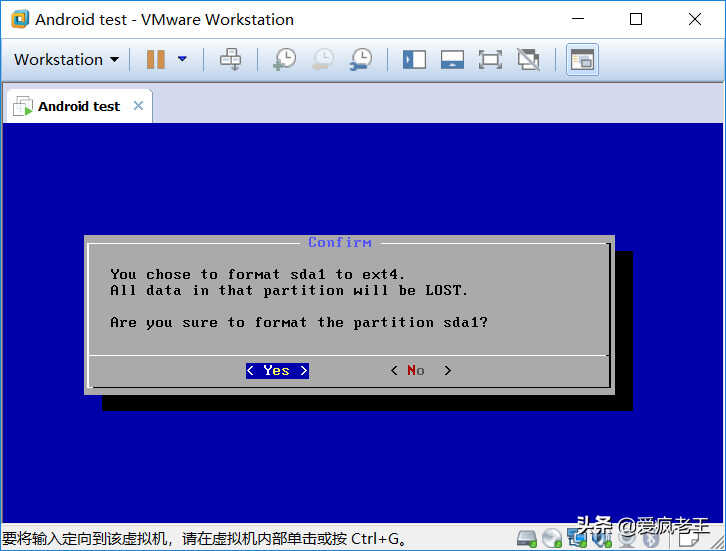This screenshot has height=551, width=726.
Task: Choose No to cancel formatting
Action: point(420,370)
